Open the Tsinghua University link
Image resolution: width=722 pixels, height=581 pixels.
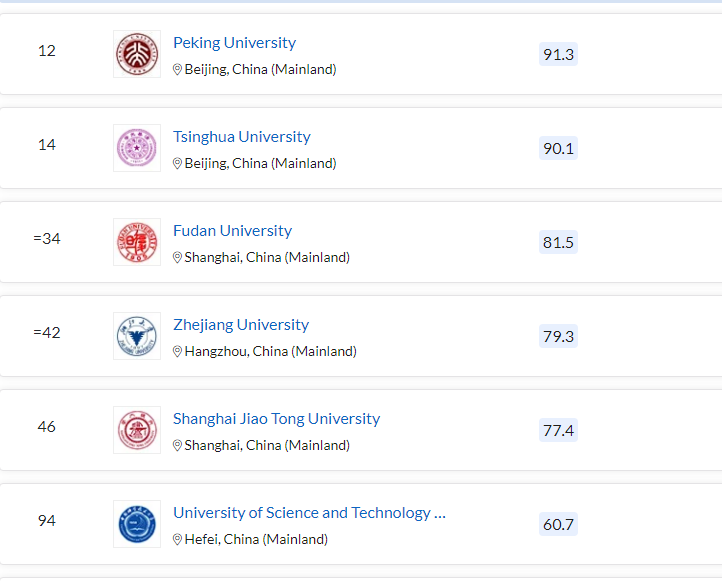click(x=241, y=137)
